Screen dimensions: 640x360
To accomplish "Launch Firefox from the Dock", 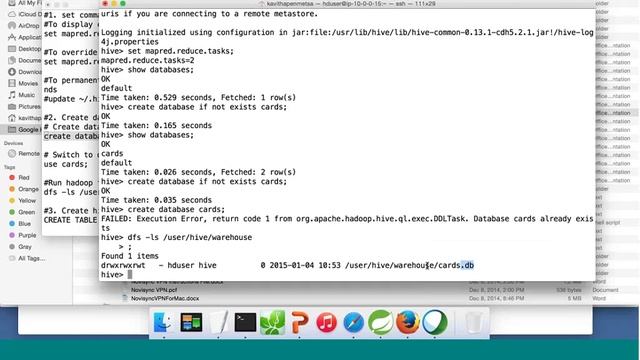I will (407, 322).
